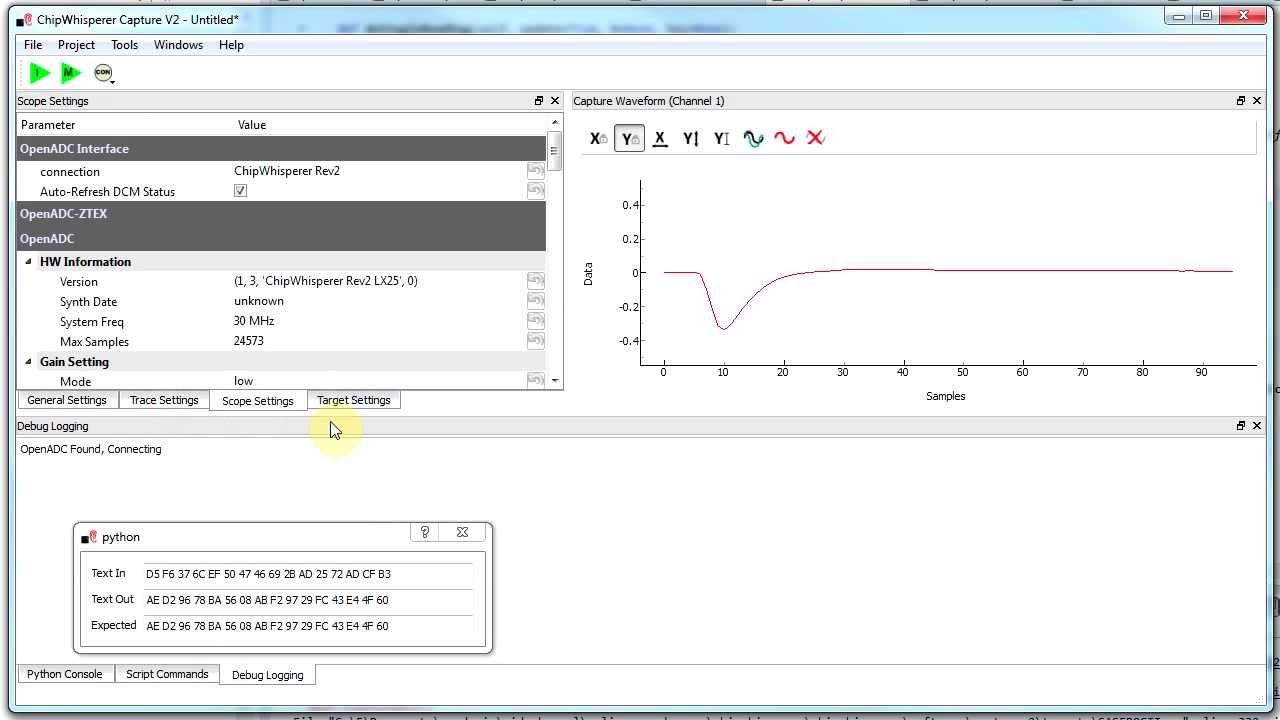Image resolution: width=1280 pixels, height=720 pixels.
Task: Open the Tools menu
Action: click(124, 45)
